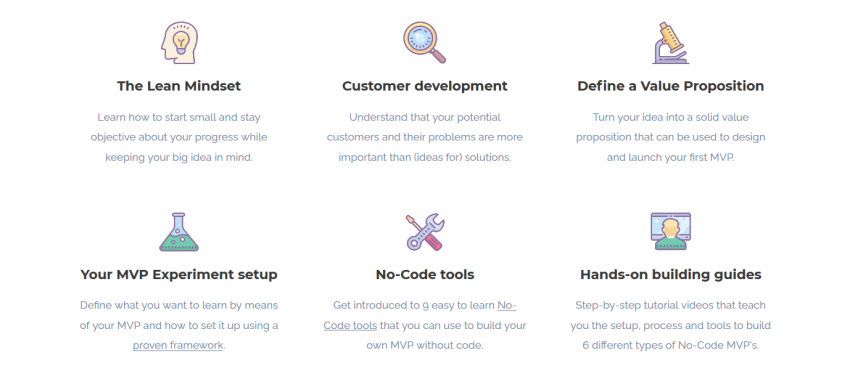This screenshot has height=374, width=850.
Task: Click the microscope Value Proposition icon
Action: point(671,43)
